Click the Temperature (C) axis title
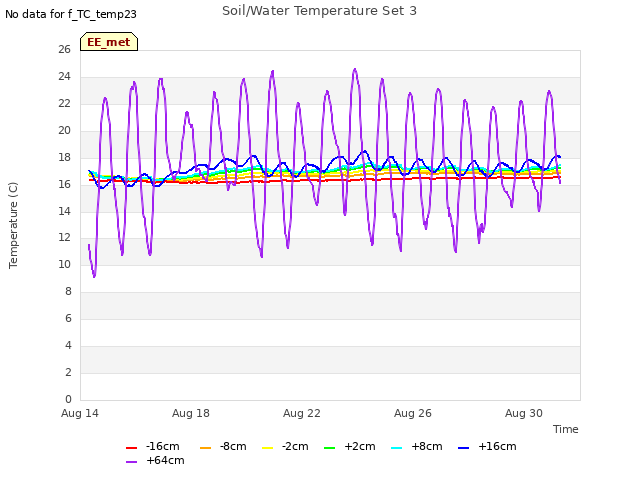640x480 pixels. (13, 225)
